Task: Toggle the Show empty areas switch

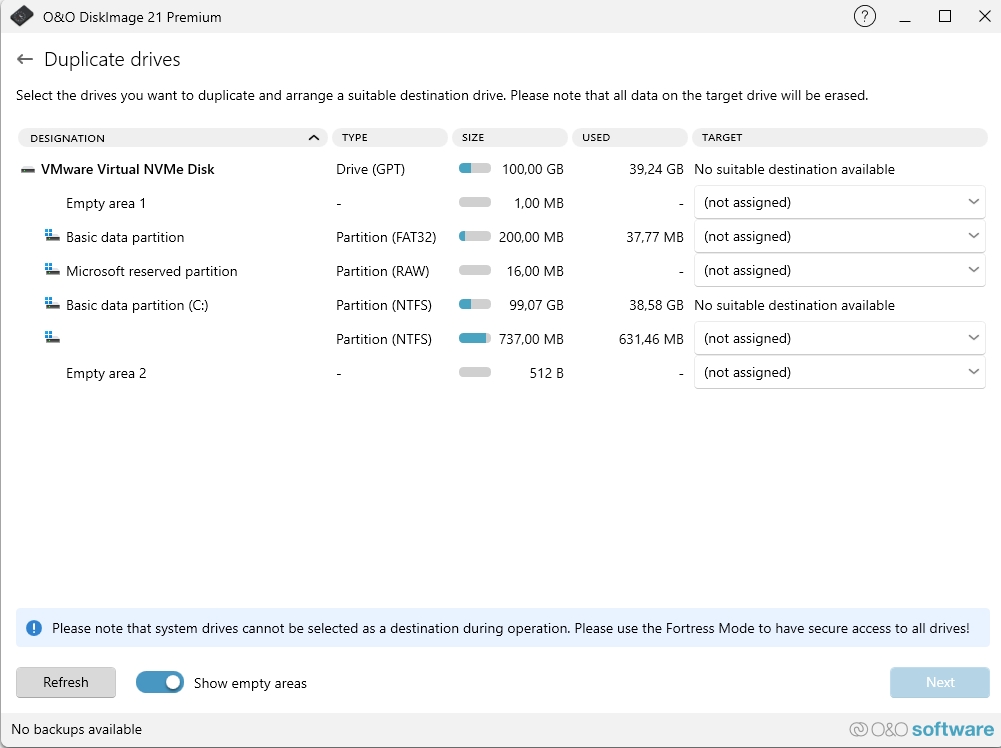Action: pyautogui.click(x=160, y=683)
